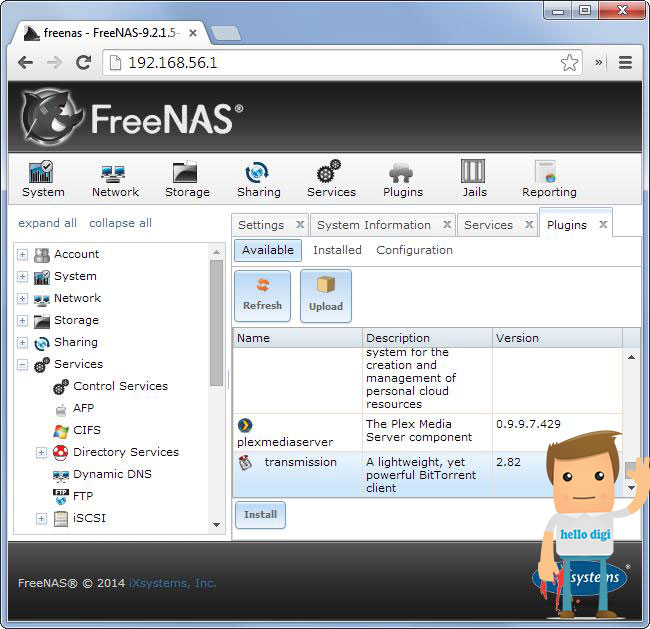Switch to the Services tab
Screen dimensions: 650x629
[x=488, y=225]
